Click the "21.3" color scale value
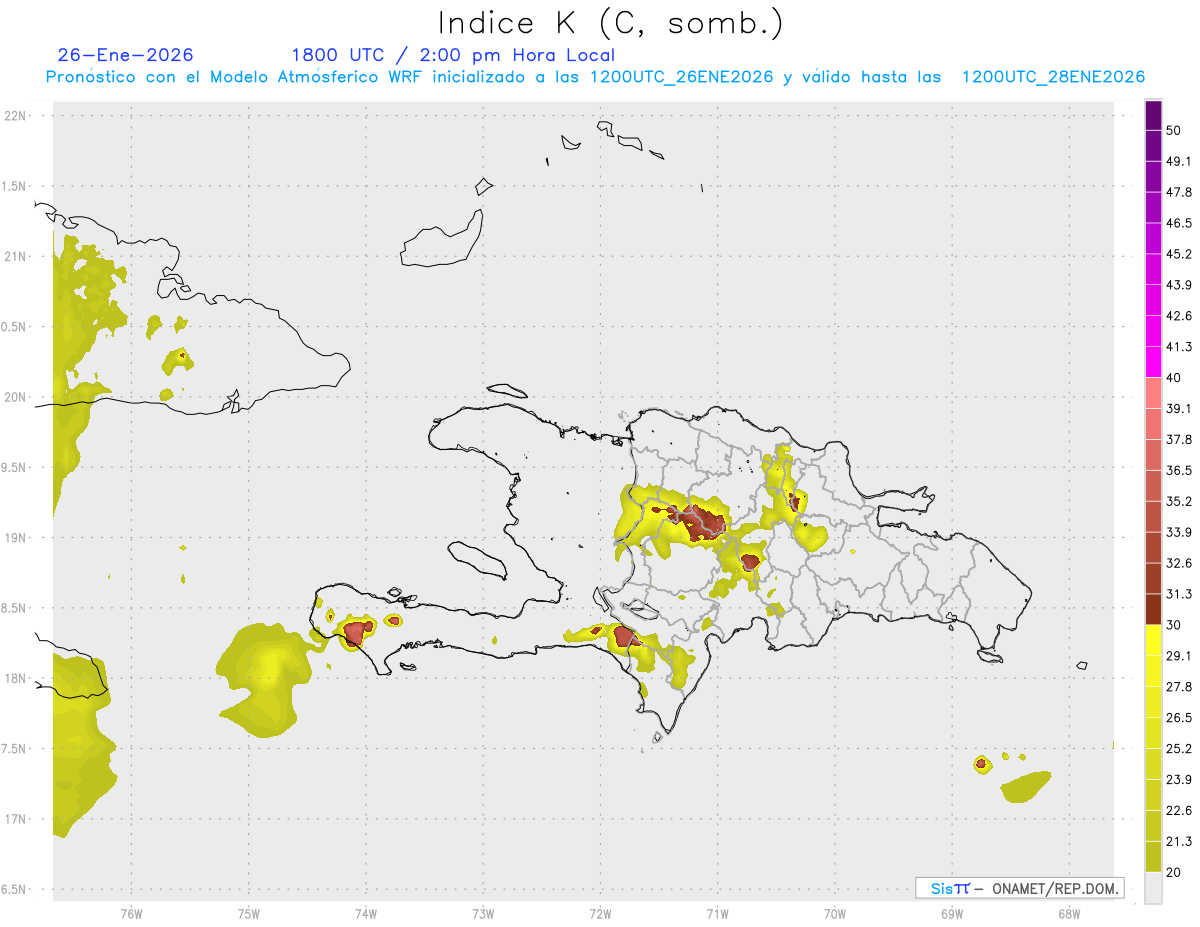Screen dimensions: 1200x927 tap(1179, 841)
